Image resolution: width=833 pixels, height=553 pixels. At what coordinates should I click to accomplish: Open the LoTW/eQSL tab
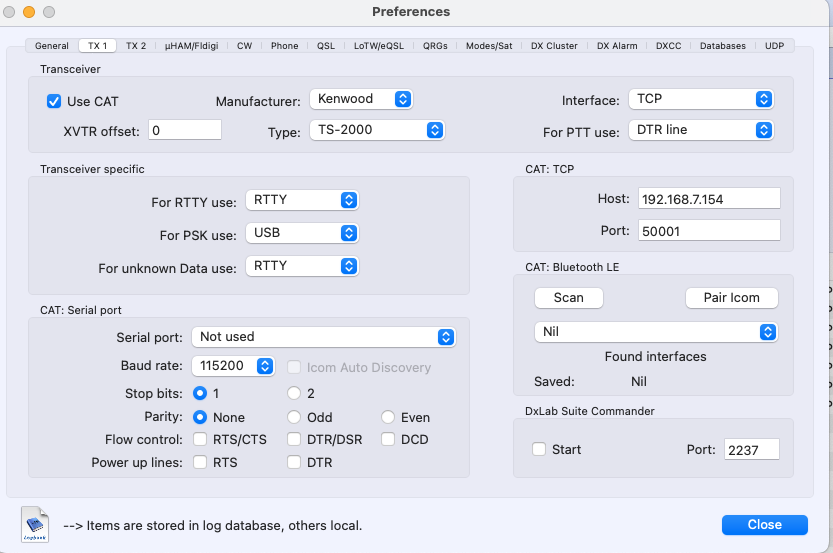tap(380, 46)
